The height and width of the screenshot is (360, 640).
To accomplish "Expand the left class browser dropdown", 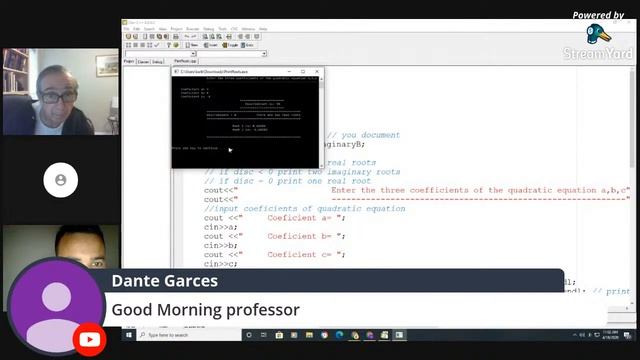I will [193, 53].
